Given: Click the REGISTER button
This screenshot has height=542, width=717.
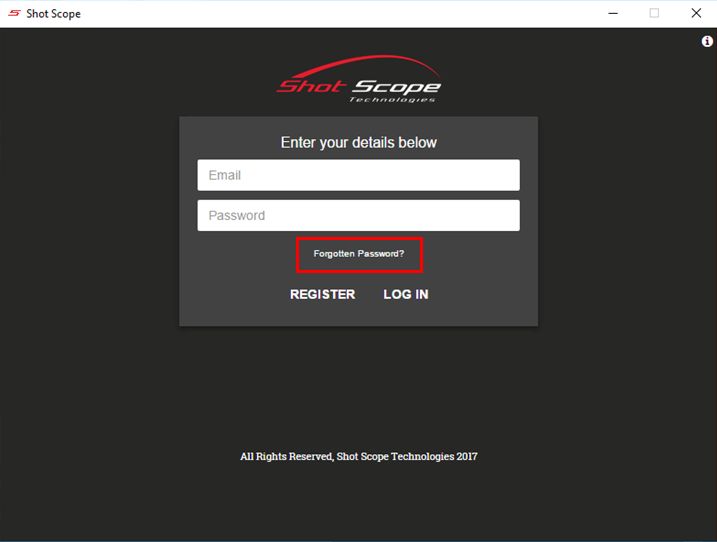Looking at the screenshot, I should tap(323, 295).
